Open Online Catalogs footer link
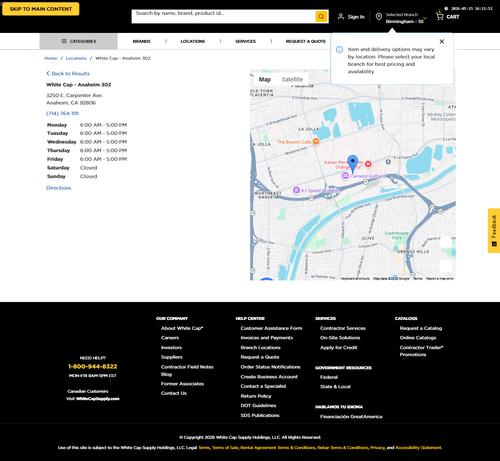Screen dimensions: 500x461 [x=418, y=338]
